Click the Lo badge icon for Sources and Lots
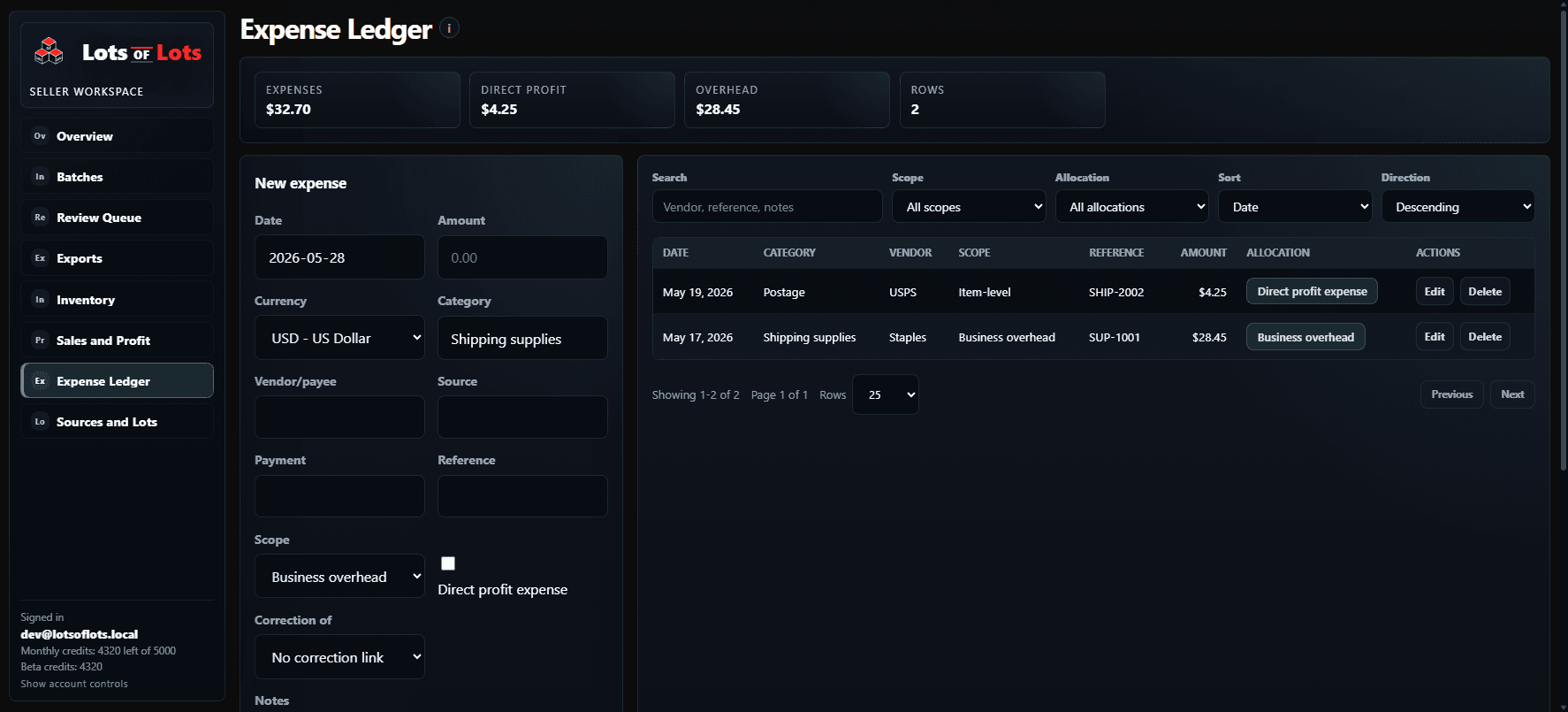Image resolution: width=1568 pixels, height=712 pixels. point(40,422)
